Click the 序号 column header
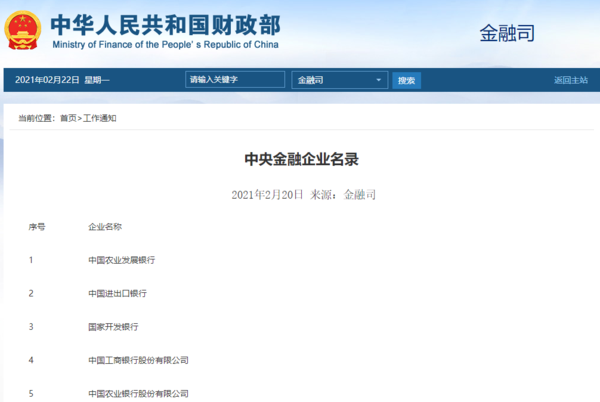This screenshot has height=402, width=600. click(37, 227)
